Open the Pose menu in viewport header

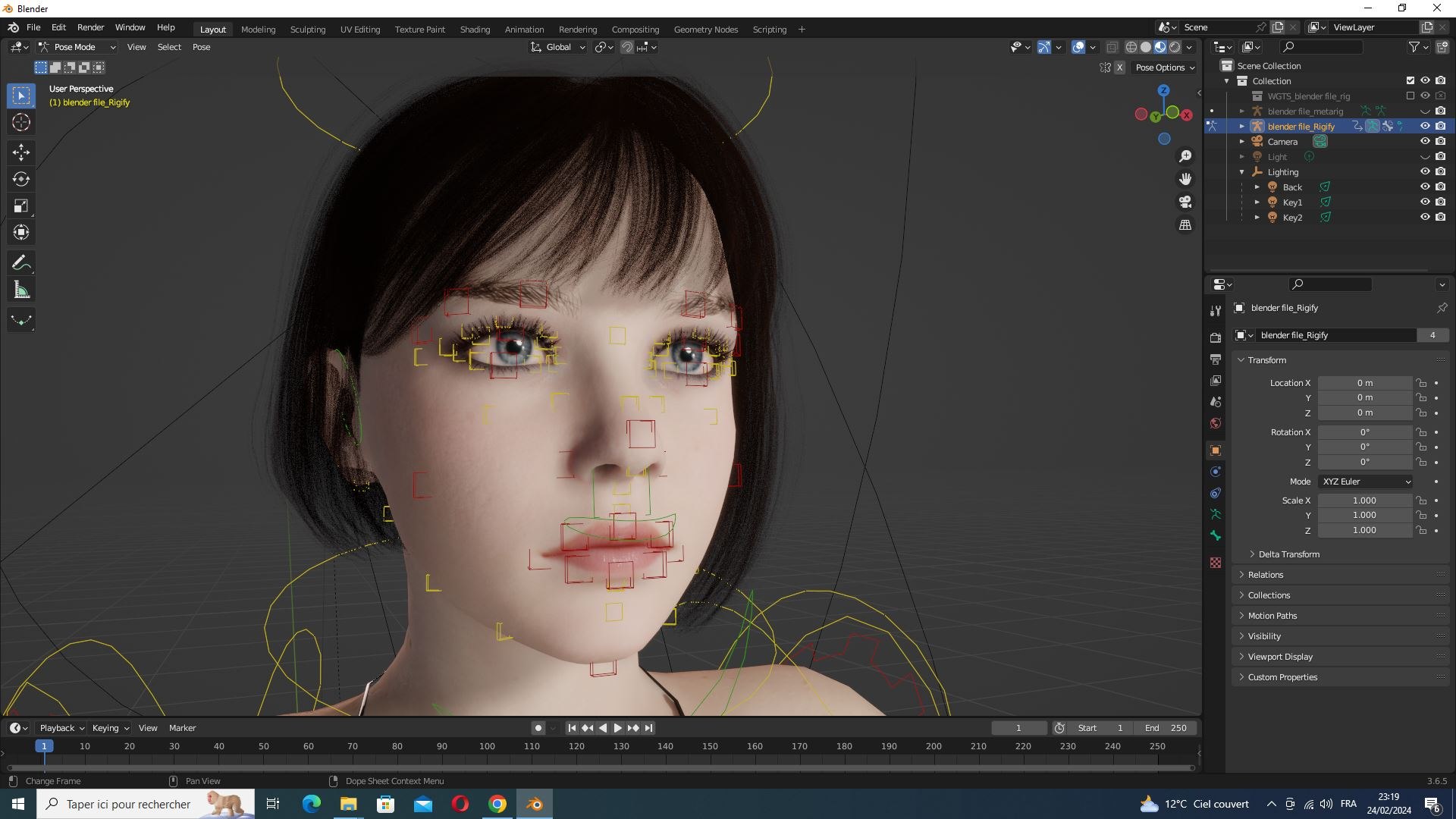click(201, 47)
